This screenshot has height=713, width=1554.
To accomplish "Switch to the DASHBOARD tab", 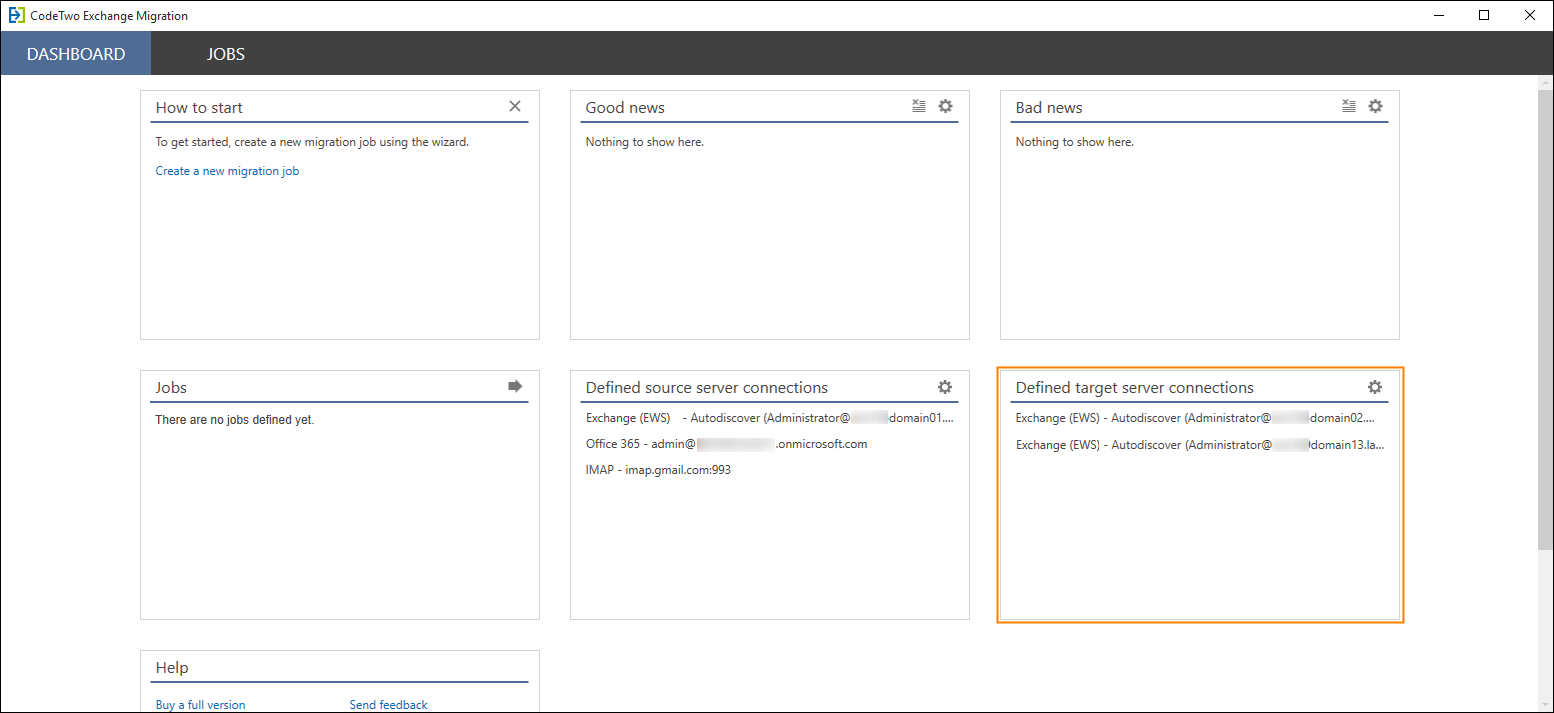I will point(76,54).
